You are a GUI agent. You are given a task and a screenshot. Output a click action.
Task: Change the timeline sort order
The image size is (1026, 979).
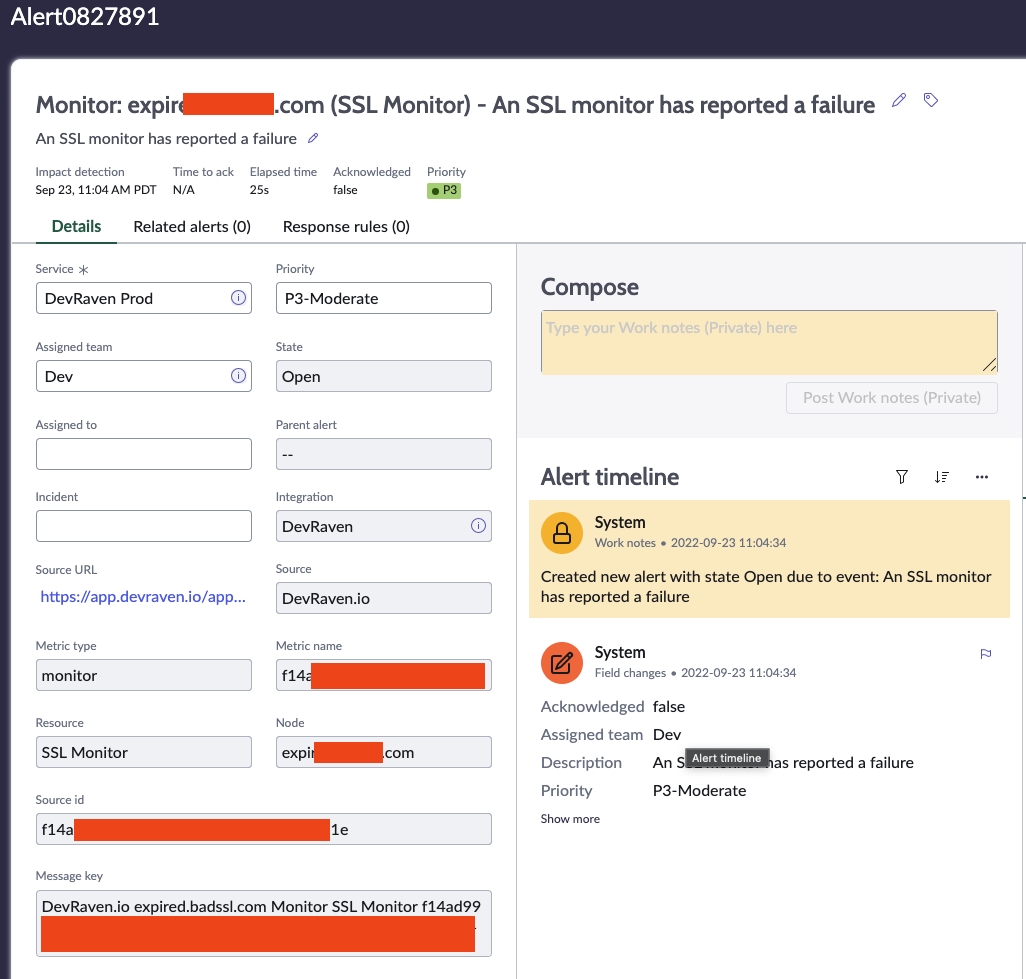pos(941,477)
